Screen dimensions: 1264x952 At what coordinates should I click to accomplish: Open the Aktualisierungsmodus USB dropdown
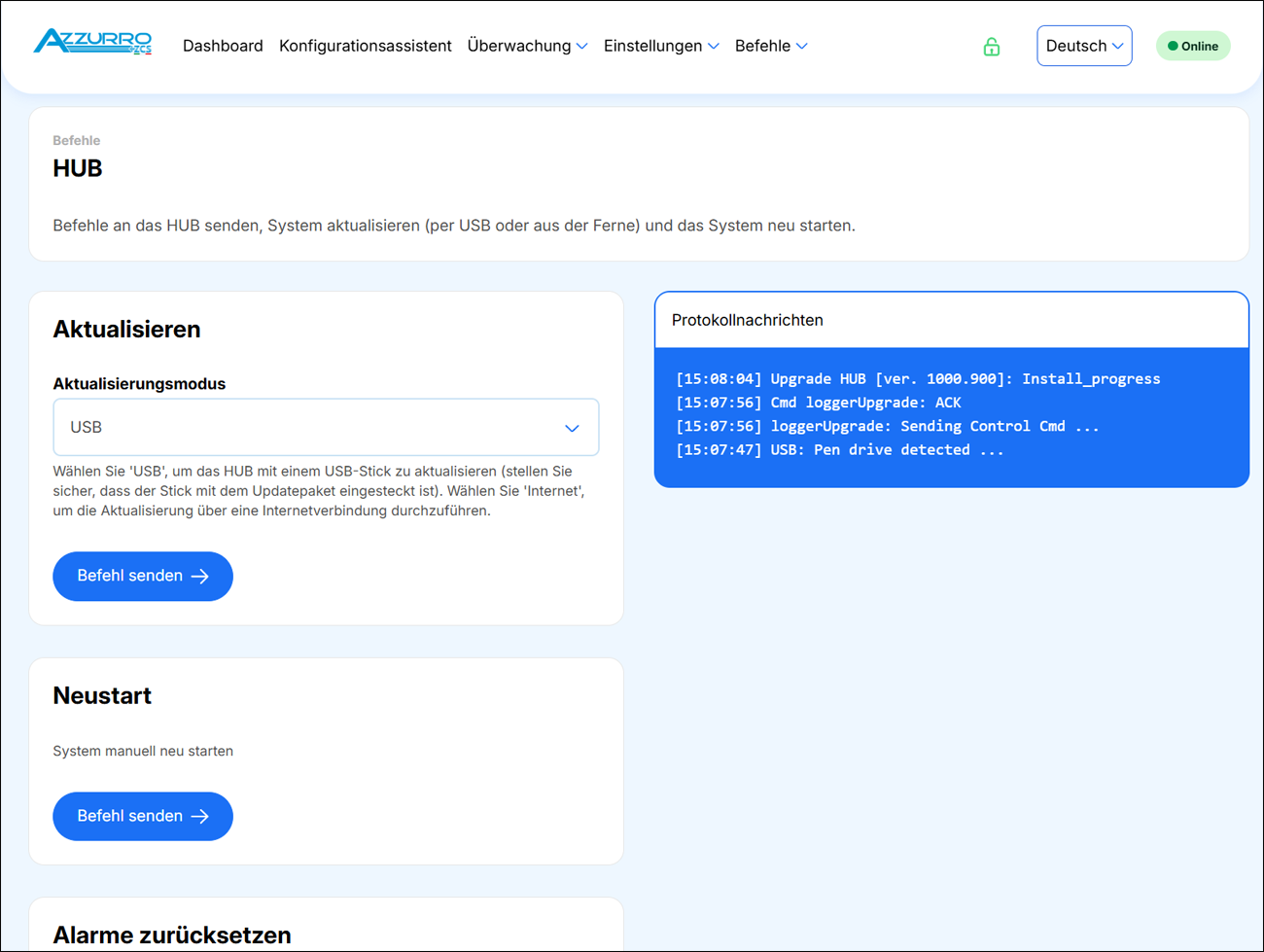326,427
